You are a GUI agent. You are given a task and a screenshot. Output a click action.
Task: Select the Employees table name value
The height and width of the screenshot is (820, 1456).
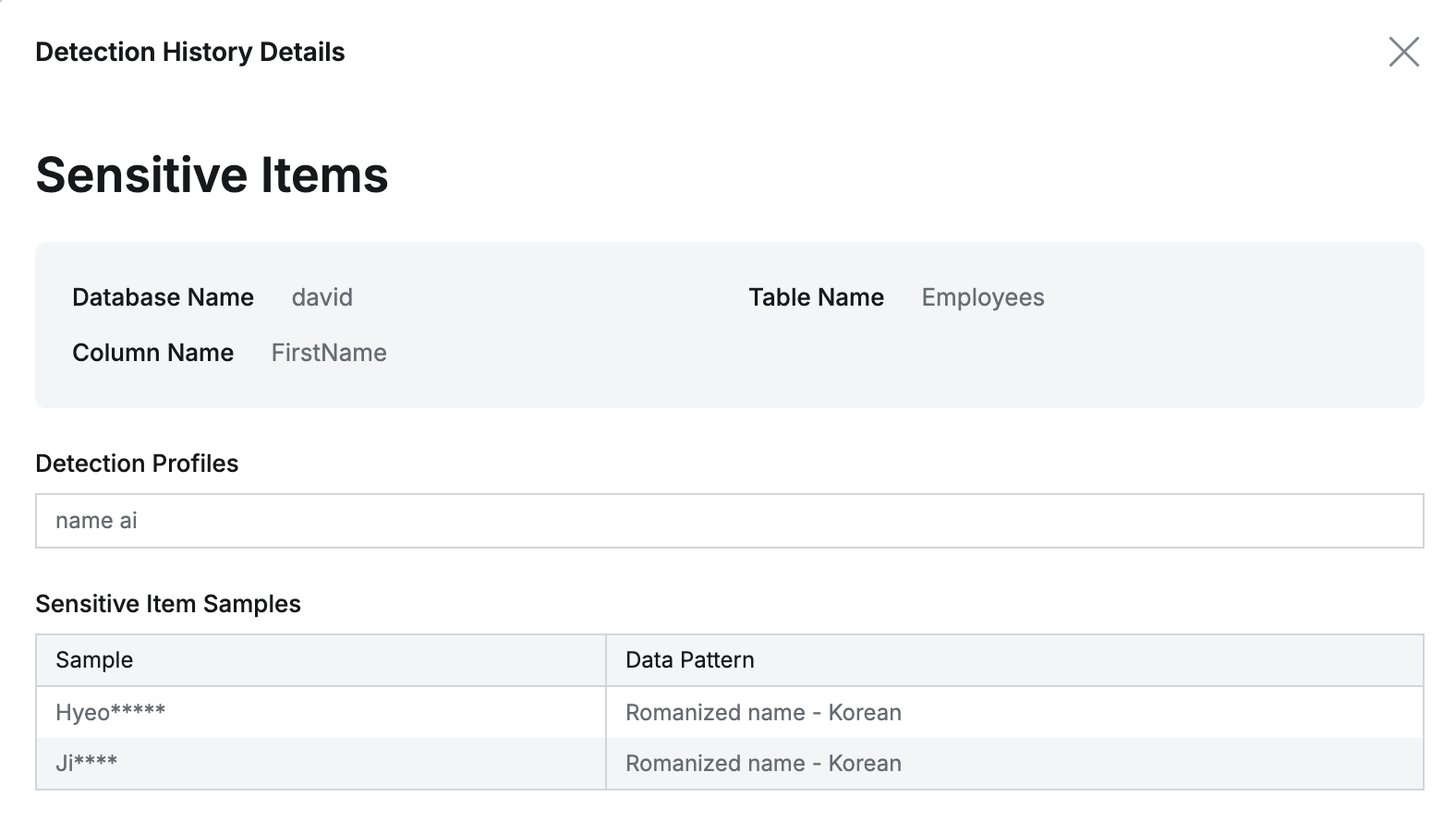click(982, 297)
